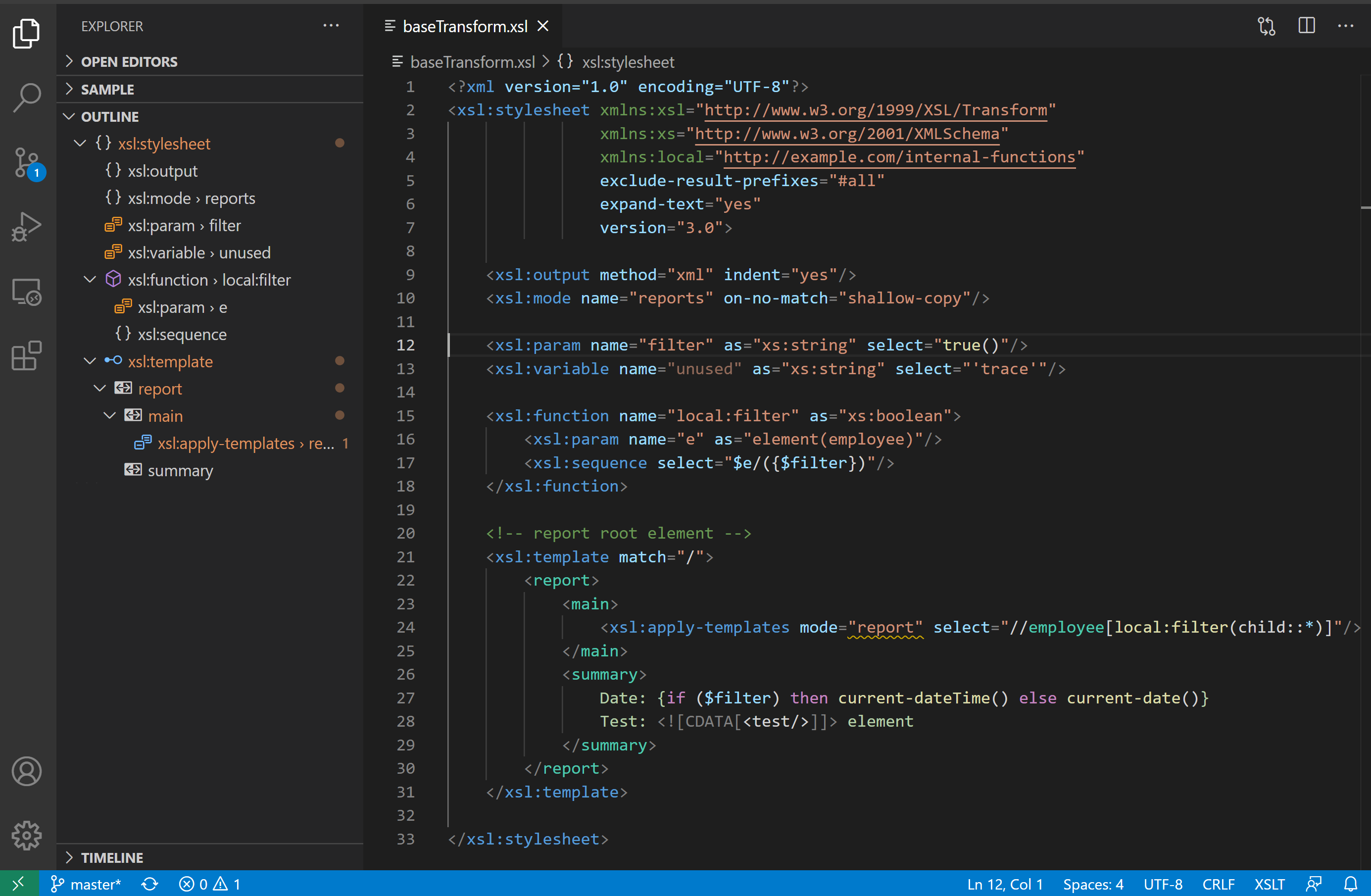Click Ln 12, Col 1 go to line
Viewport: 1371px width, 896px height.
(1005, 884)
